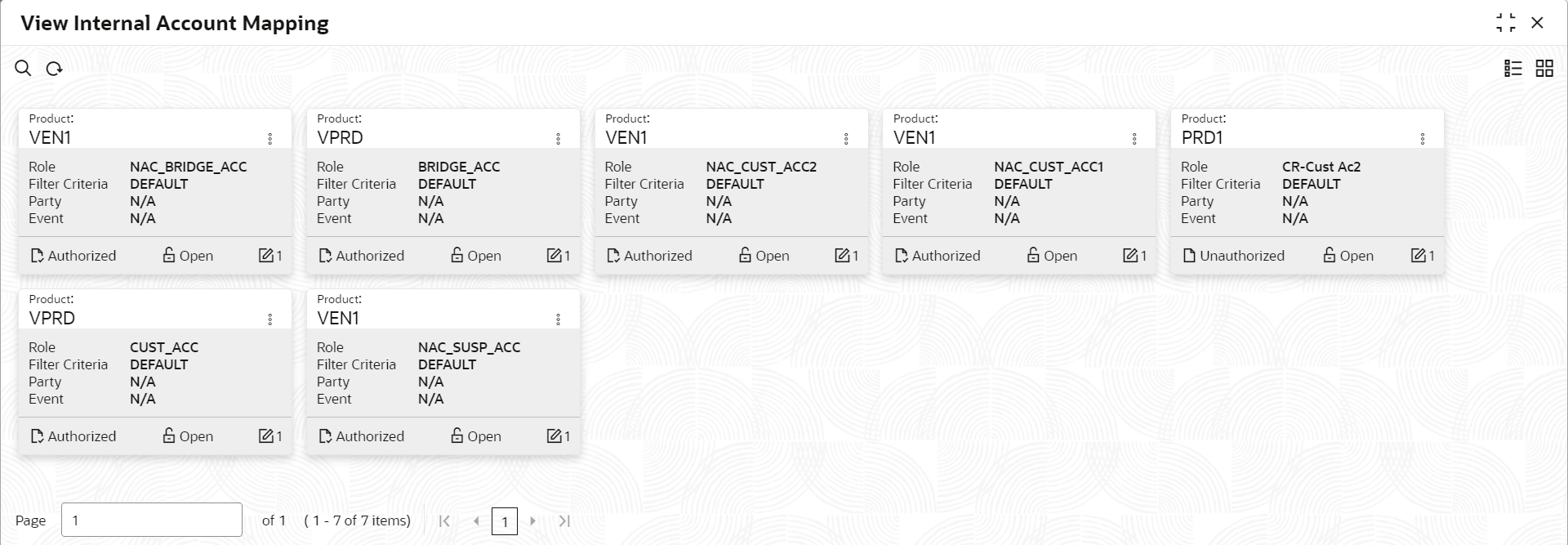1568x545 pixels.
Task: Open the NAC_BRIDGE_ACC card's three-dot menu
Action: [x=270, y=139]
